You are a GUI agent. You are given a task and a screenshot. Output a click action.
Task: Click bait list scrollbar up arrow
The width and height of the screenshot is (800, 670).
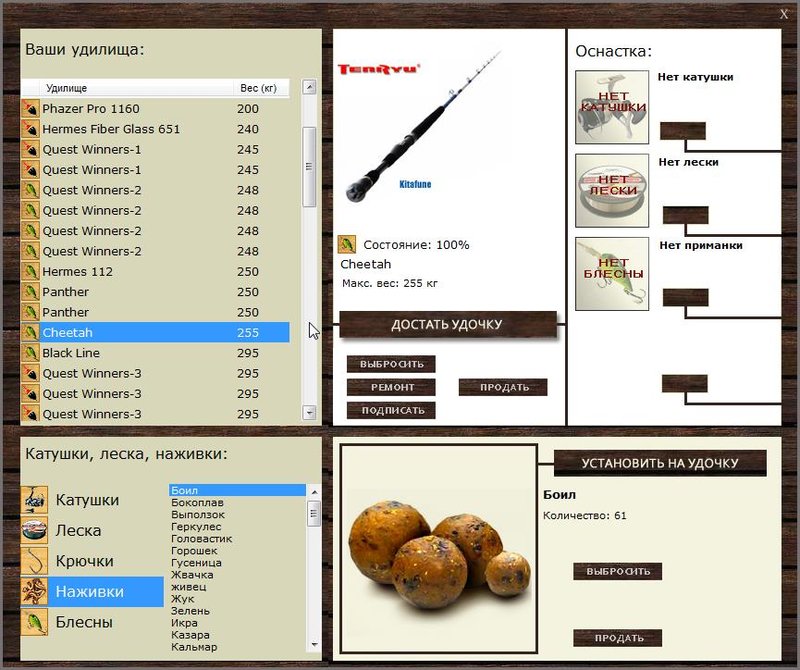pyautogui.click(x=314, y=492)
